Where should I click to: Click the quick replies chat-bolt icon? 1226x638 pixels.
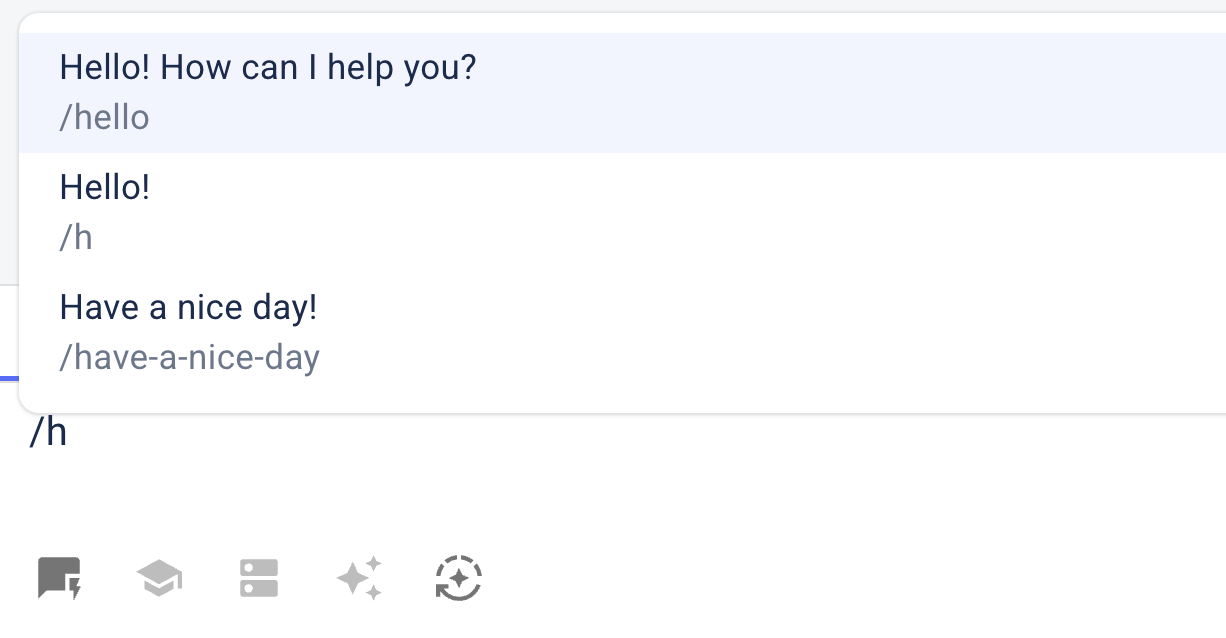pyautogui.click(x=59, y=578)
